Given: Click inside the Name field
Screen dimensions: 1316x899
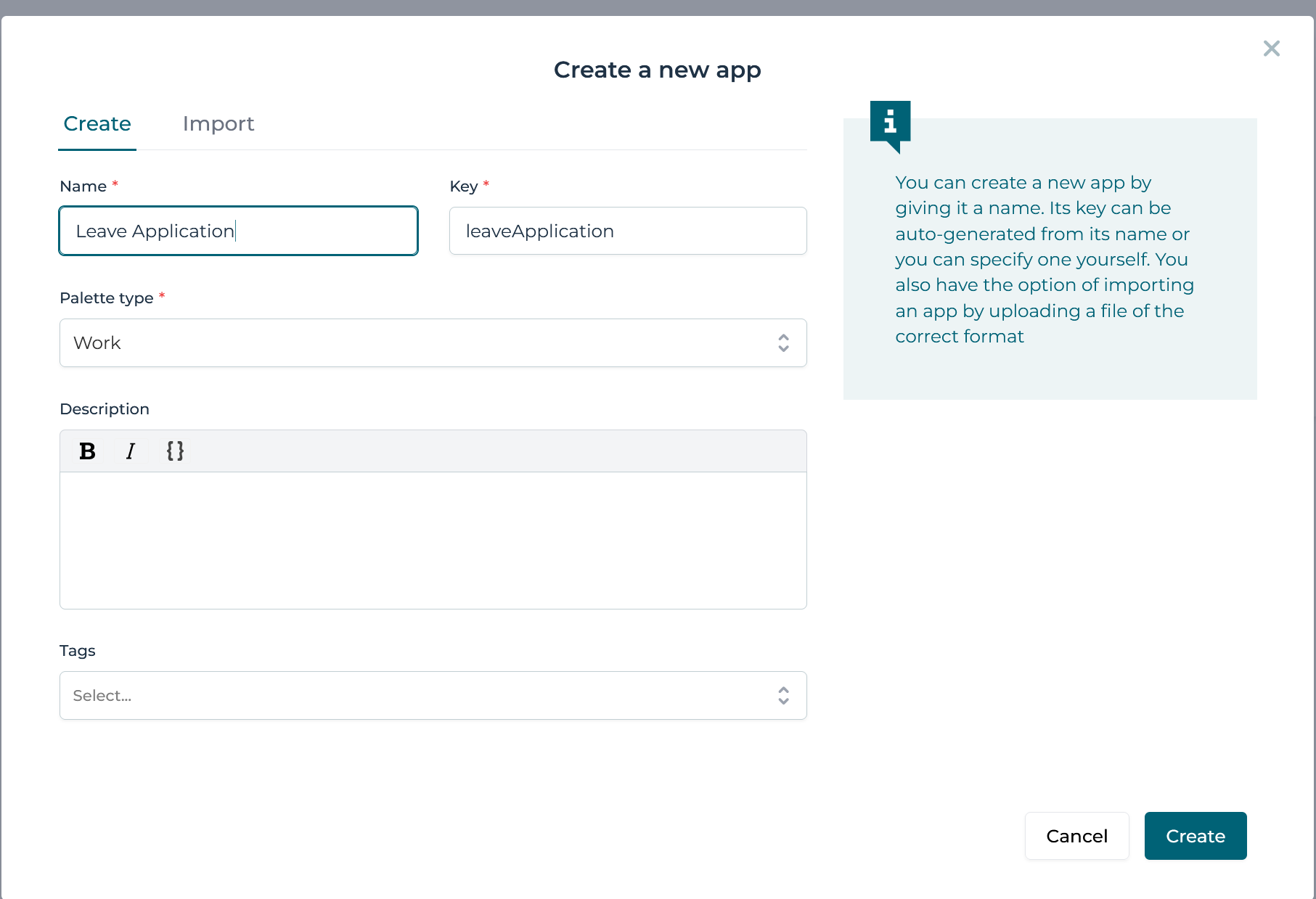Looking at the screenshot, I should coord(238,231).
